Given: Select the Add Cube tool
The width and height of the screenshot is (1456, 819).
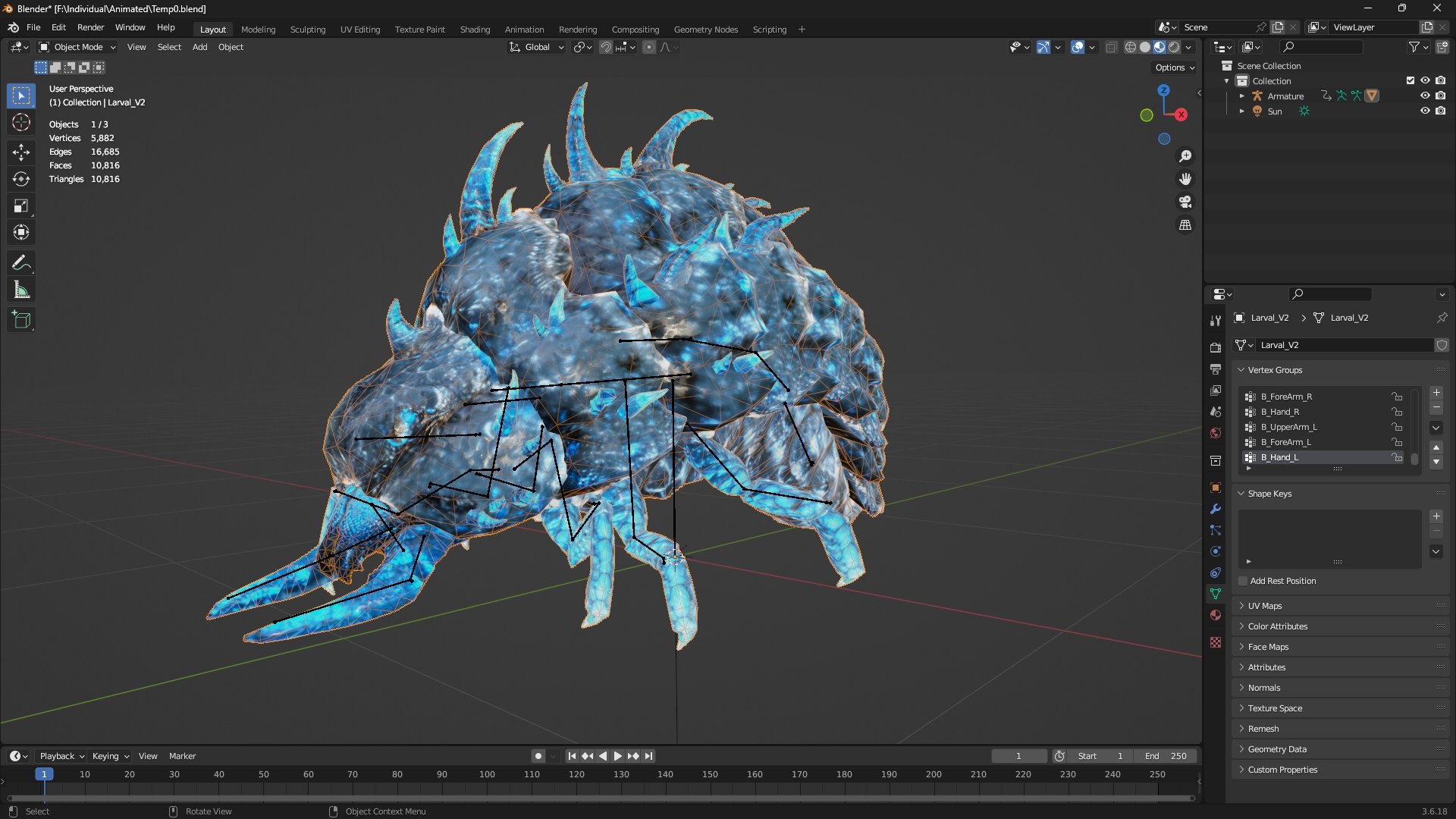Looking at the screenshot, I should (x=21, y=319).
